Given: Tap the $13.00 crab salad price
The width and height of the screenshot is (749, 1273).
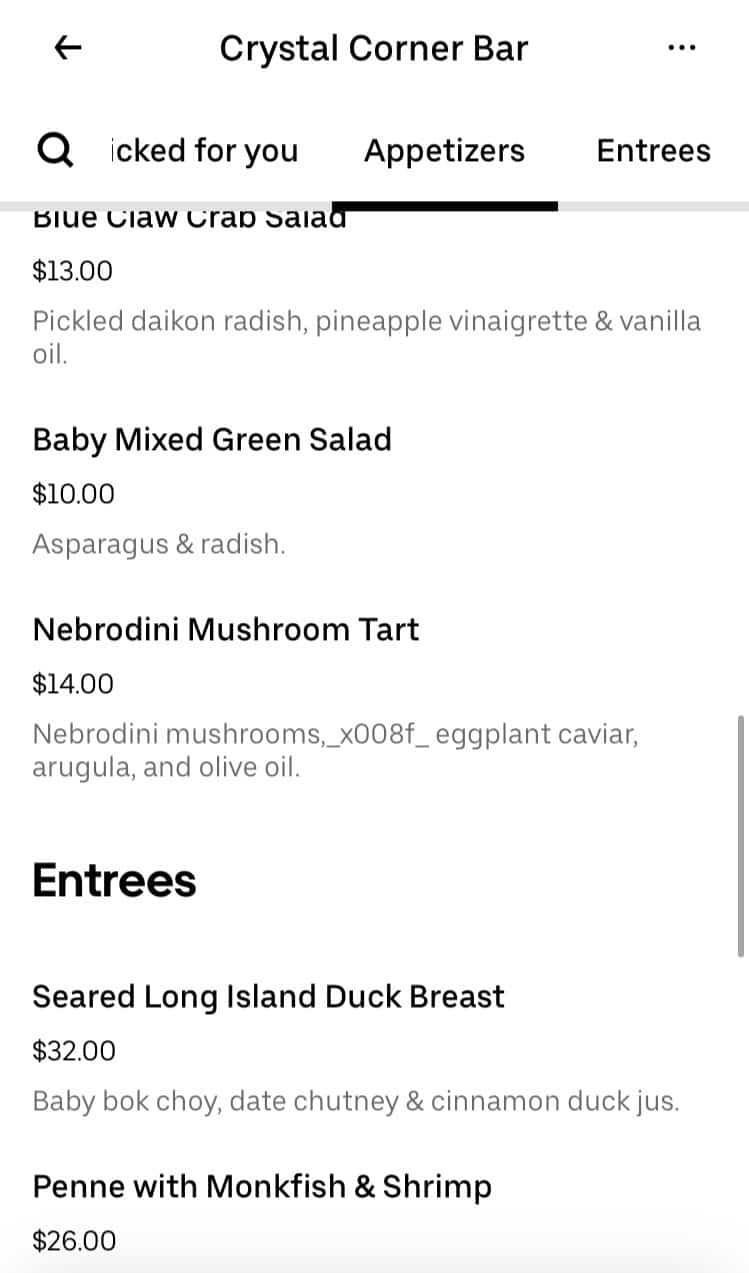Looking at the screenshot, I should (x=73, y=270).
